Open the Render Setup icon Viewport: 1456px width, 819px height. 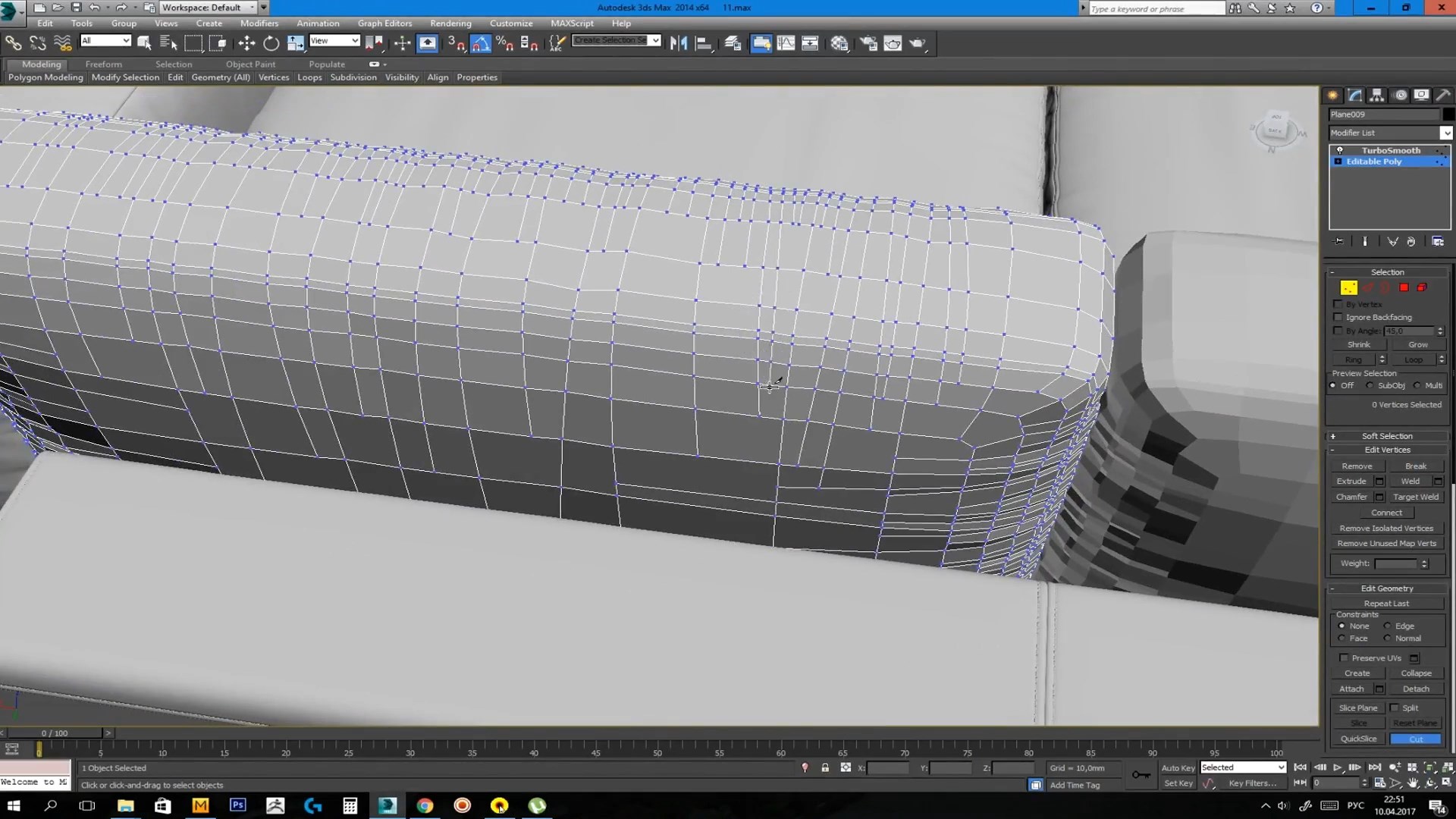coord(868,43)
